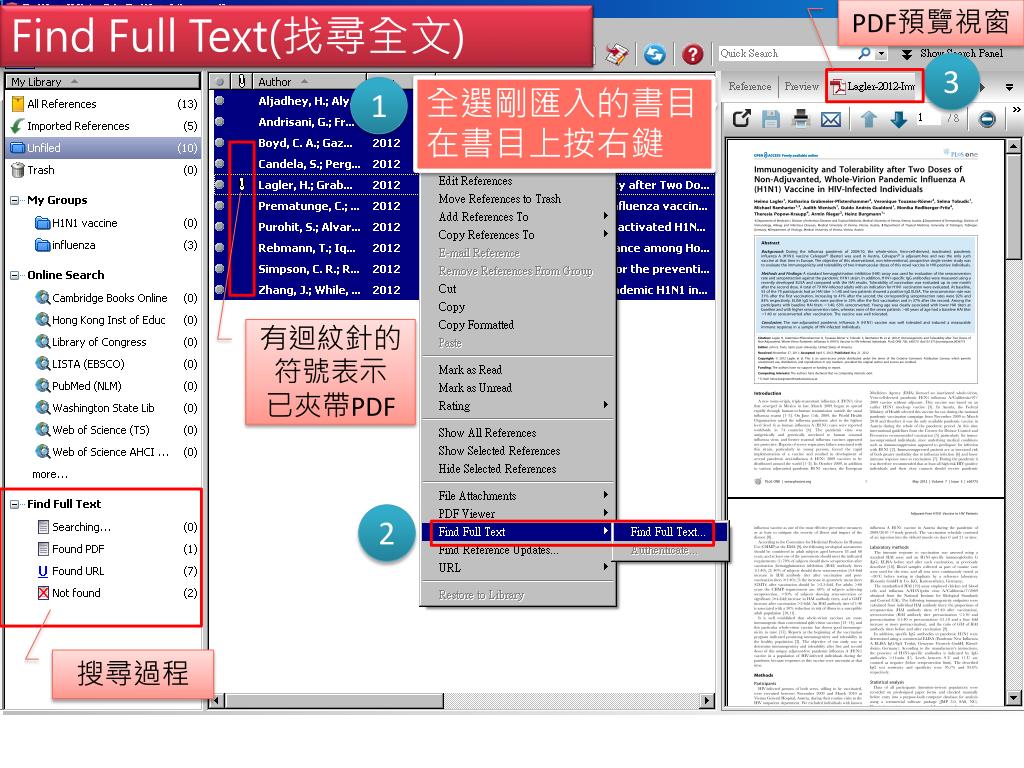Expand the Rating submenu
The height and width of the screenshot is (768, 1024).
click(x=519, y=406)
